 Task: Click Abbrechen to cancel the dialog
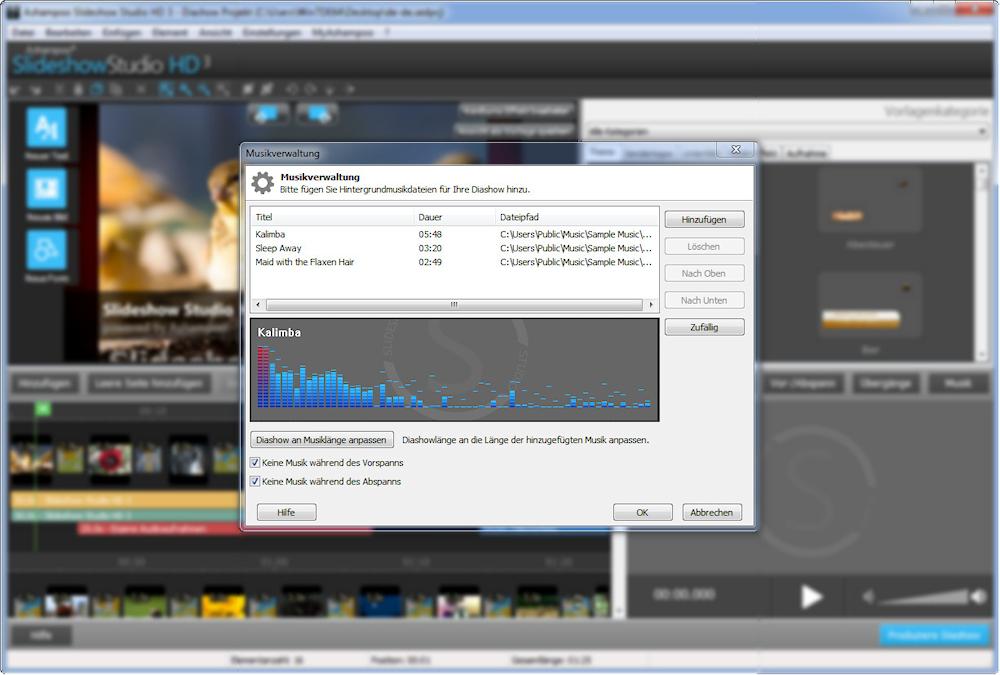tap(712, 512)
